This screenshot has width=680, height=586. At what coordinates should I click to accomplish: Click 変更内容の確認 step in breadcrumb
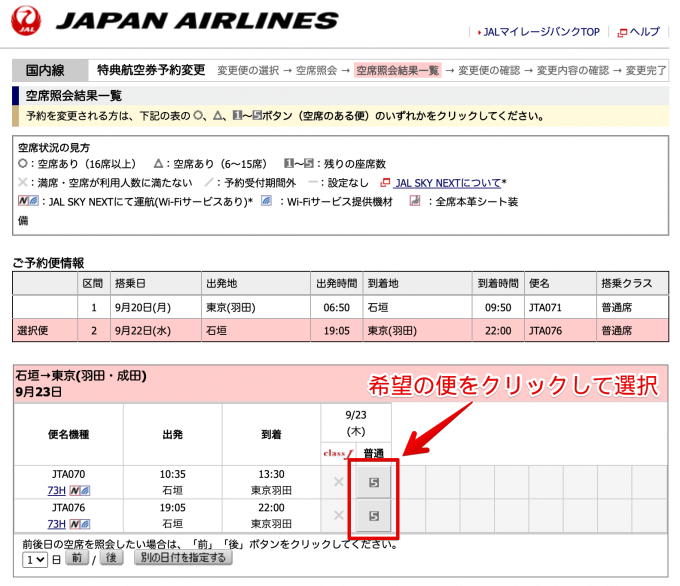coord(573,70)
